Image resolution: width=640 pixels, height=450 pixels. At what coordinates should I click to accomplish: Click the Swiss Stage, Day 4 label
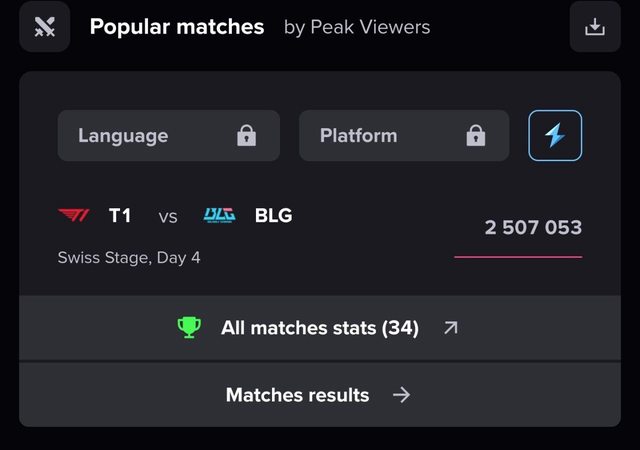pyautogui.click(x=129, y=258)
